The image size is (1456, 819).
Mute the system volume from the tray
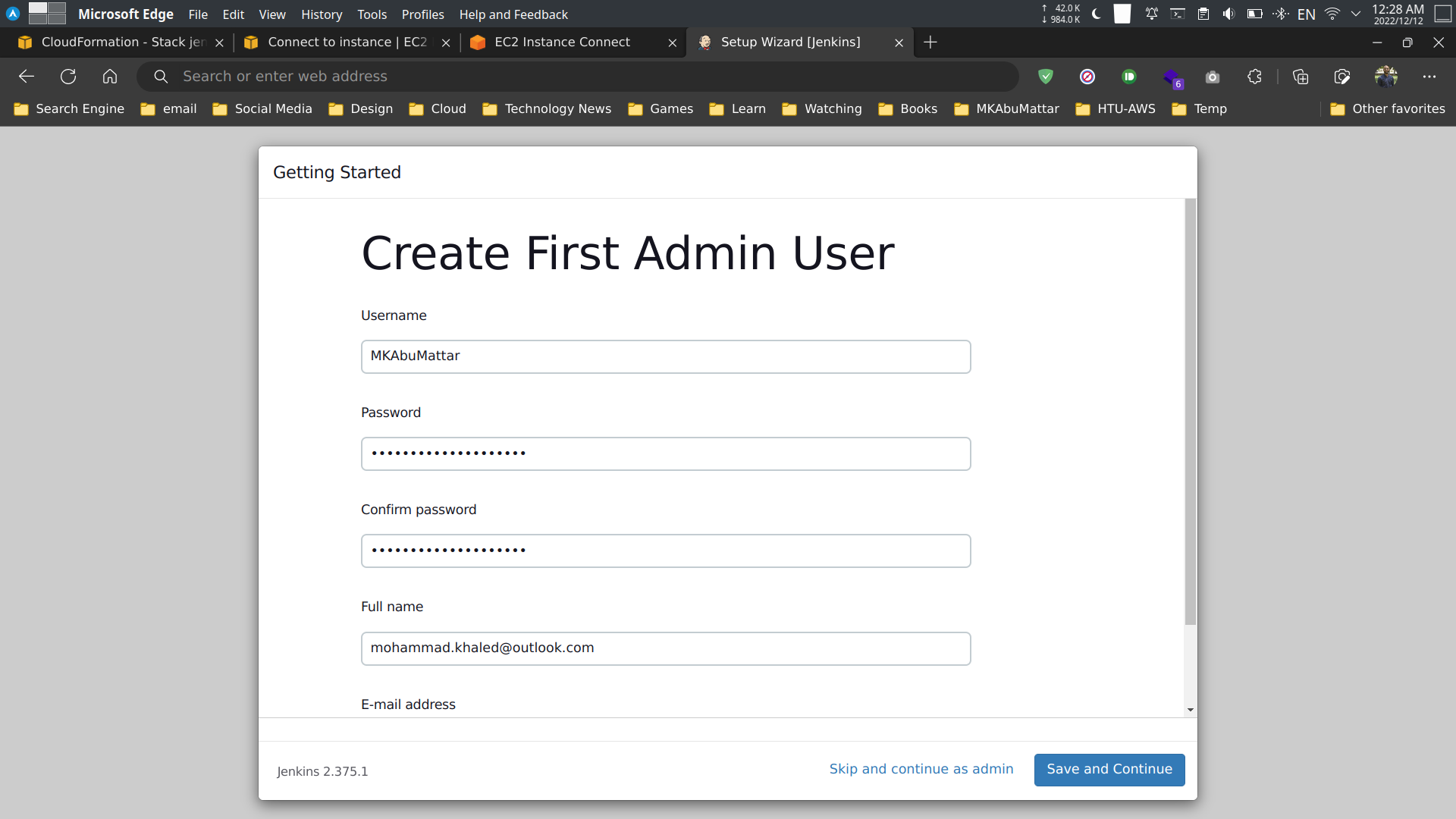(1229, 13)
